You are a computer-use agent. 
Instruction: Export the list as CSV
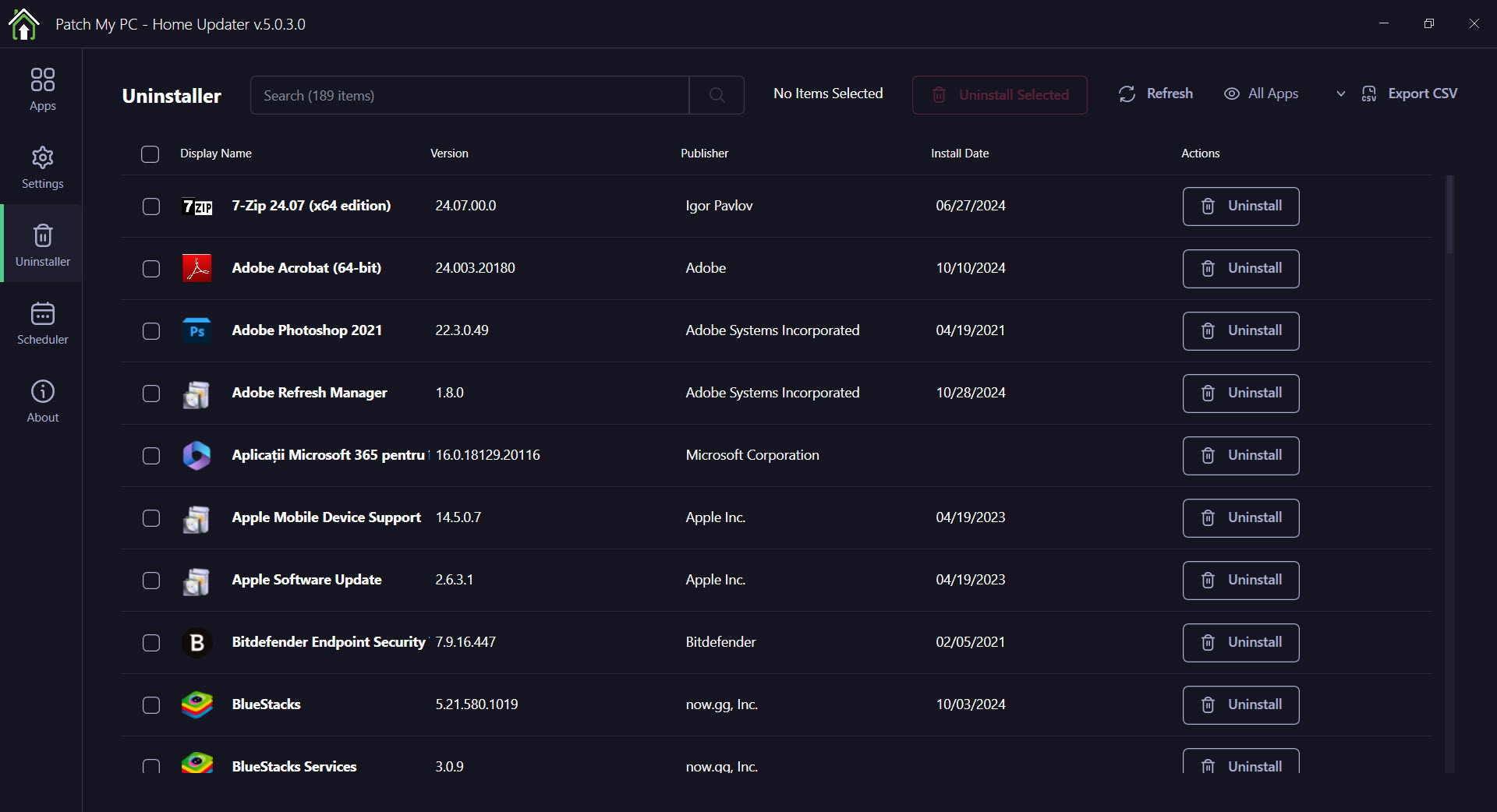tap(1409, 94)
